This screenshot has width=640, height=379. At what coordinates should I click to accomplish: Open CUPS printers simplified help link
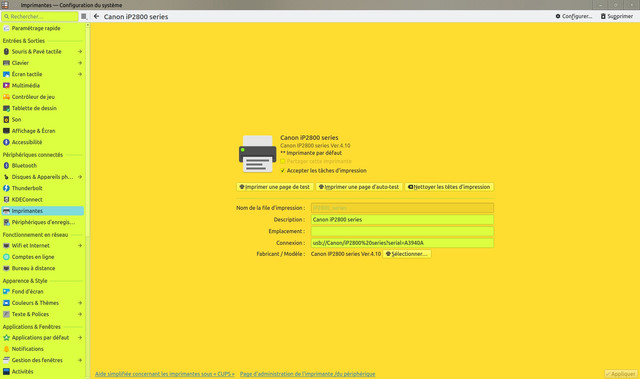(x=165, y=374)
